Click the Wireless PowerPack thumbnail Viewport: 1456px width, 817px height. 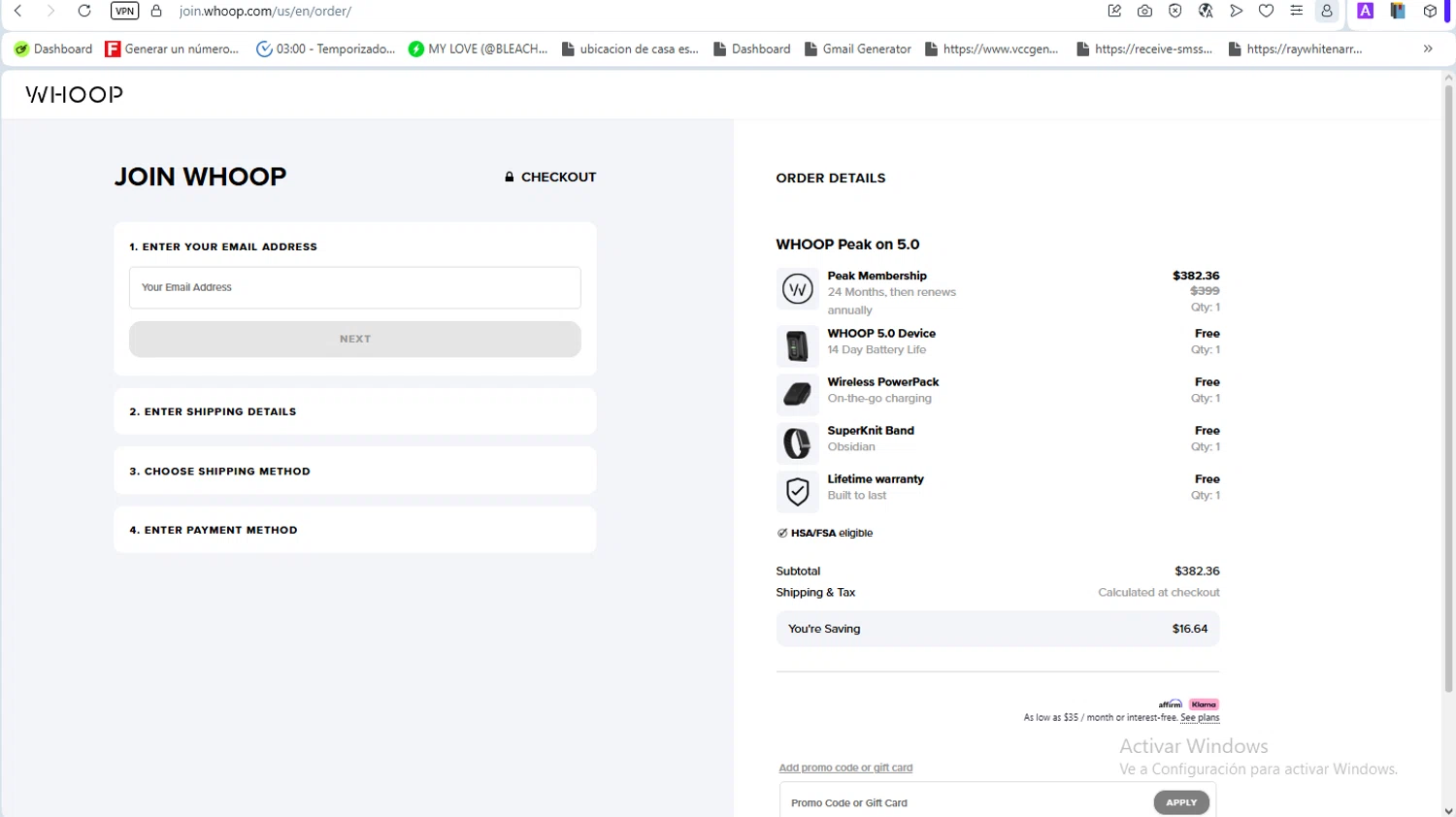(797, 394)
